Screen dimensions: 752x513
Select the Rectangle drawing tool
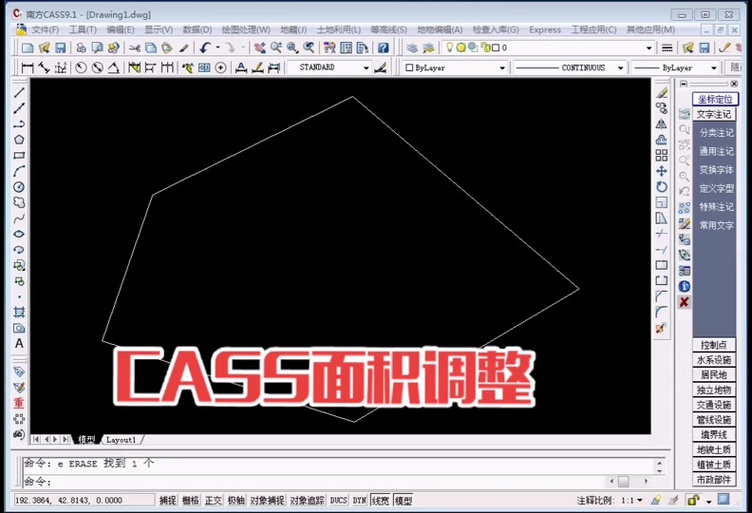[x=19, y=155]
